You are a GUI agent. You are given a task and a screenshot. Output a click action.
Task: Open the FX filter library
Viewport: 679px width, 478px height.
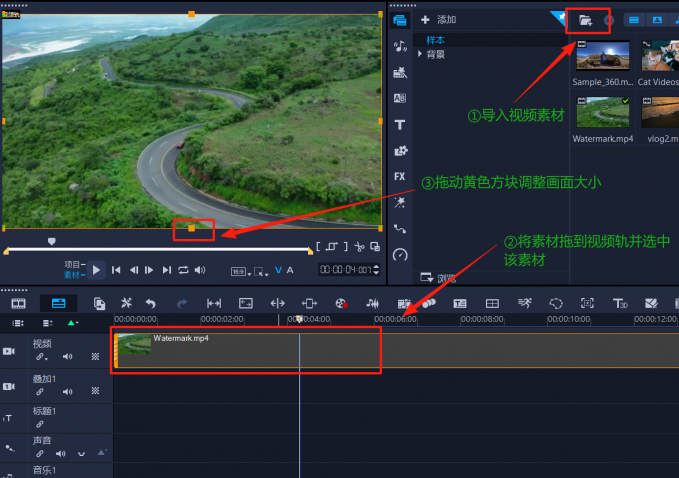coord(400,176)
